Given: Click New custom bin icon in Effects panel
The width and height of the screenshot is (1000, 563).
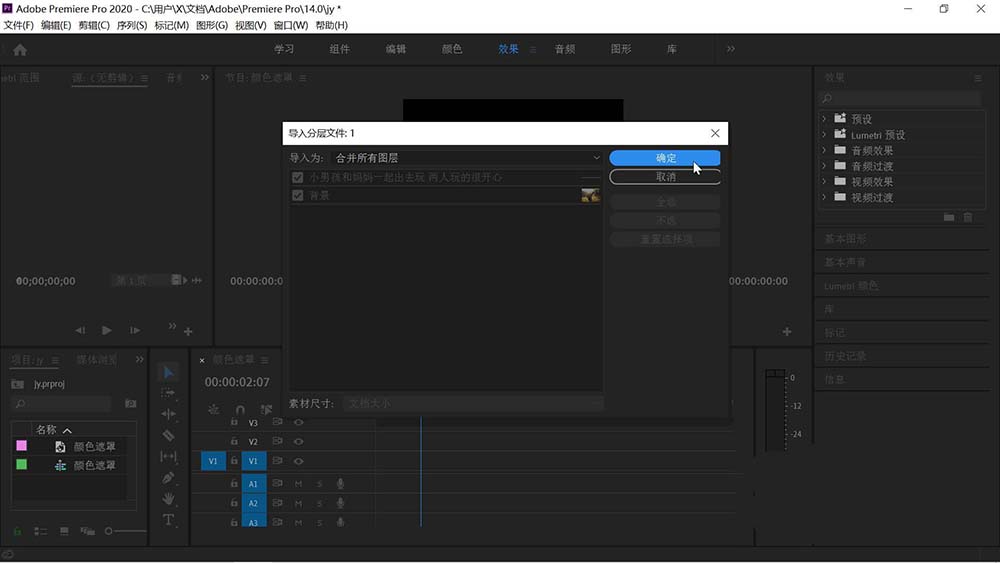Looking at the screenshot, I should (x=949, y=217).
